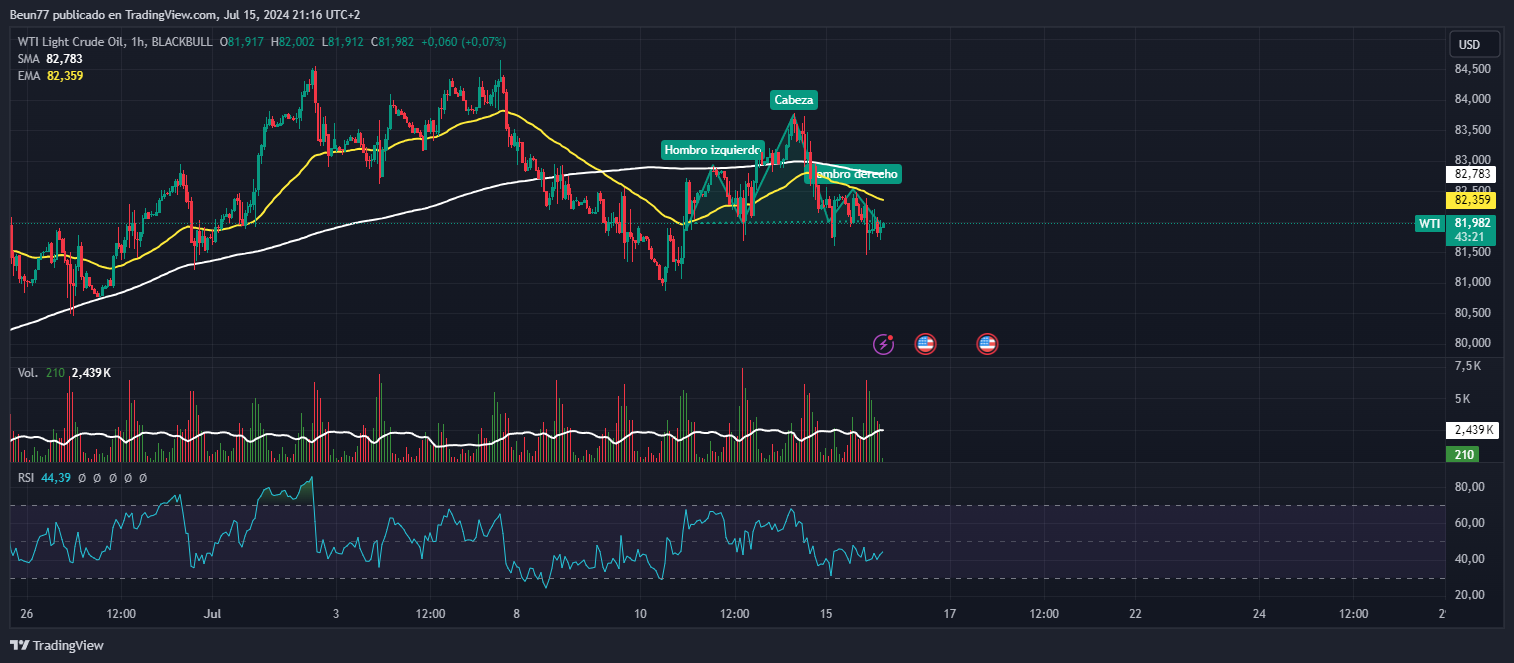Click the yellow 82,359 tag on price axis
1514x663 pixels.
tap(1471, 200)
